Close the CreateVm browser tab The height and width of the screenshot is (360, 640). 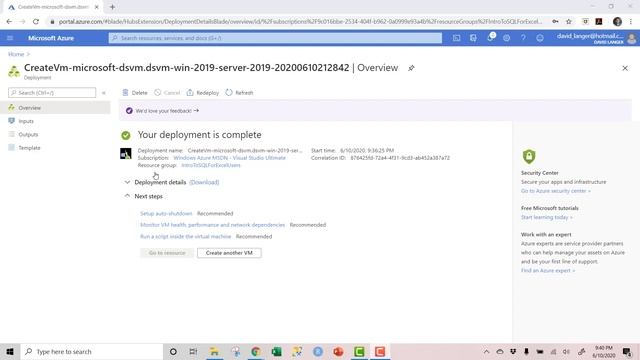[x=97, y=7]
